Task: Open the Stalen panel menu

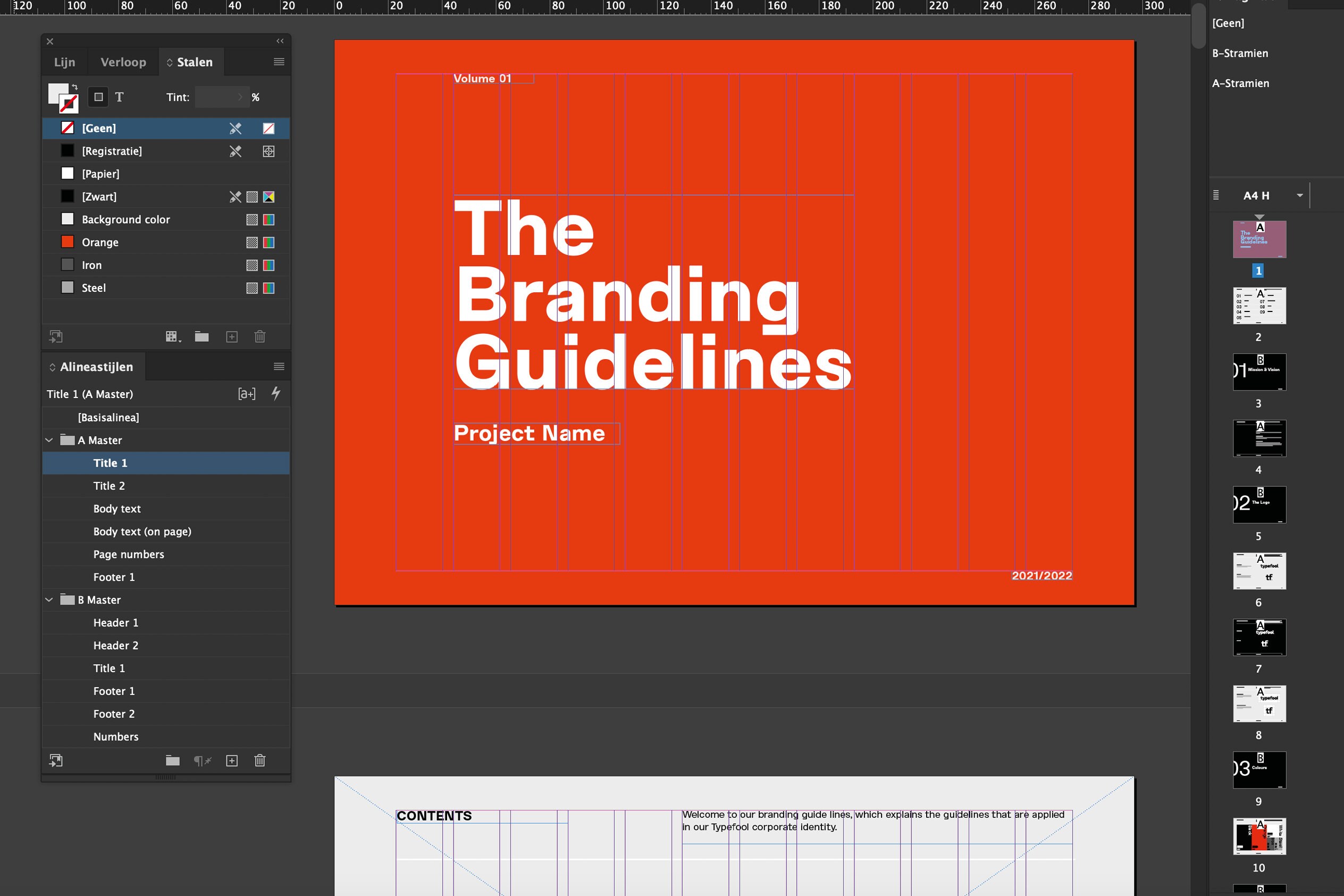Action: click(279, 61)
